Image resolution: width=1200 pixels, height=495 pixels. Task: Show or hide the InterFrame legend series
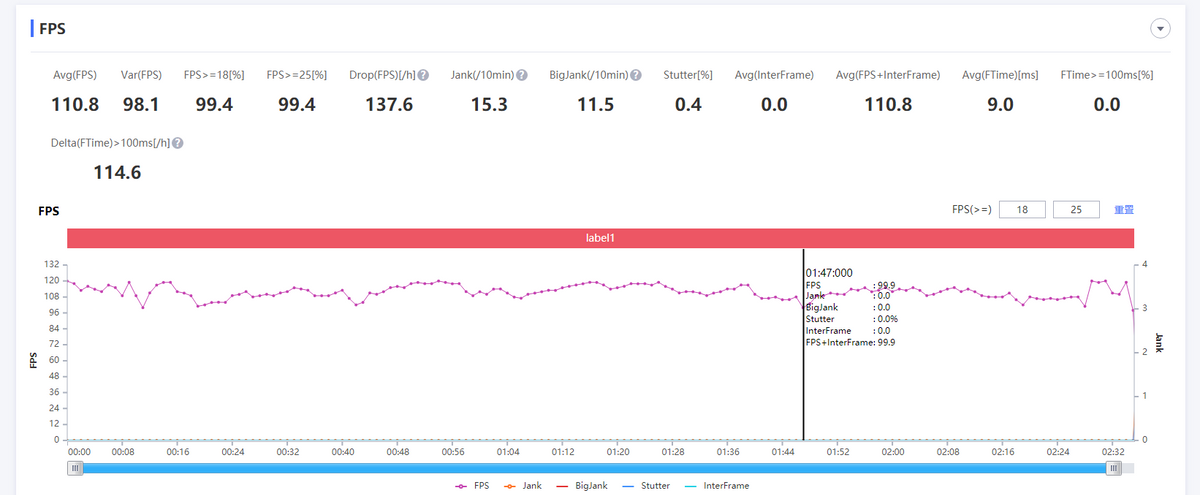(716, 485)
